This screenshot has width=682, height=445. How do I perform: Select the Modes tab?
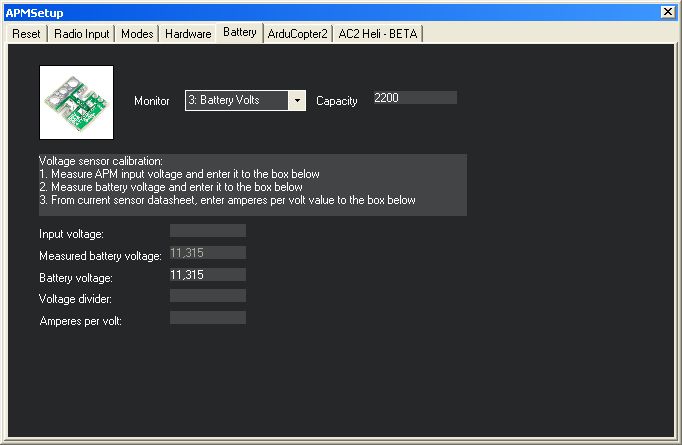point(137,33)
